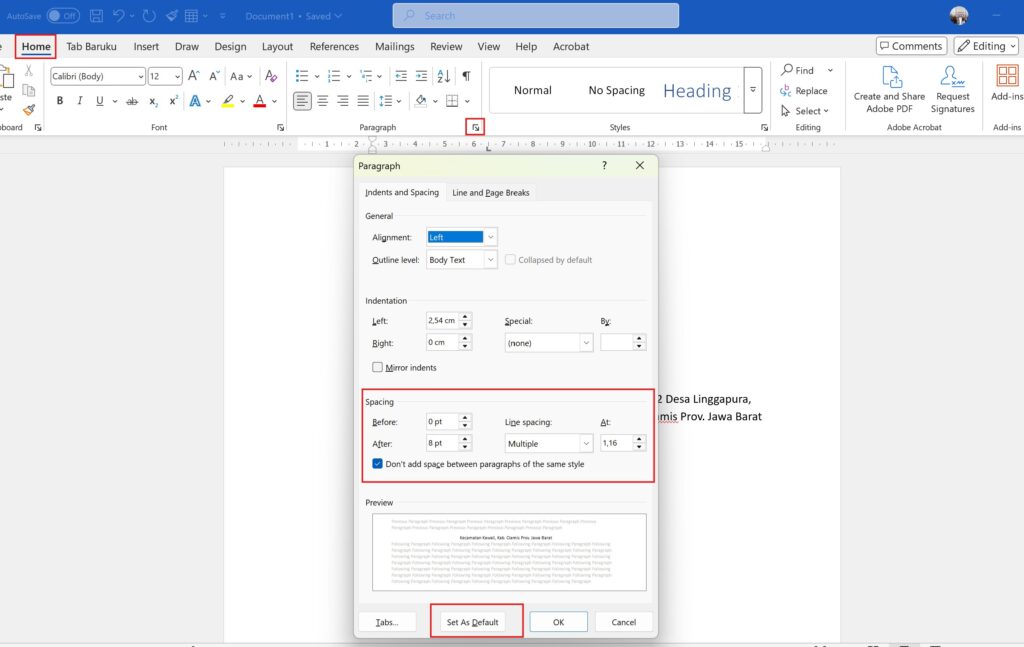Screen dimensions: 1024x647
Task: Apply Subscript formatting
Action: (153, 101)
